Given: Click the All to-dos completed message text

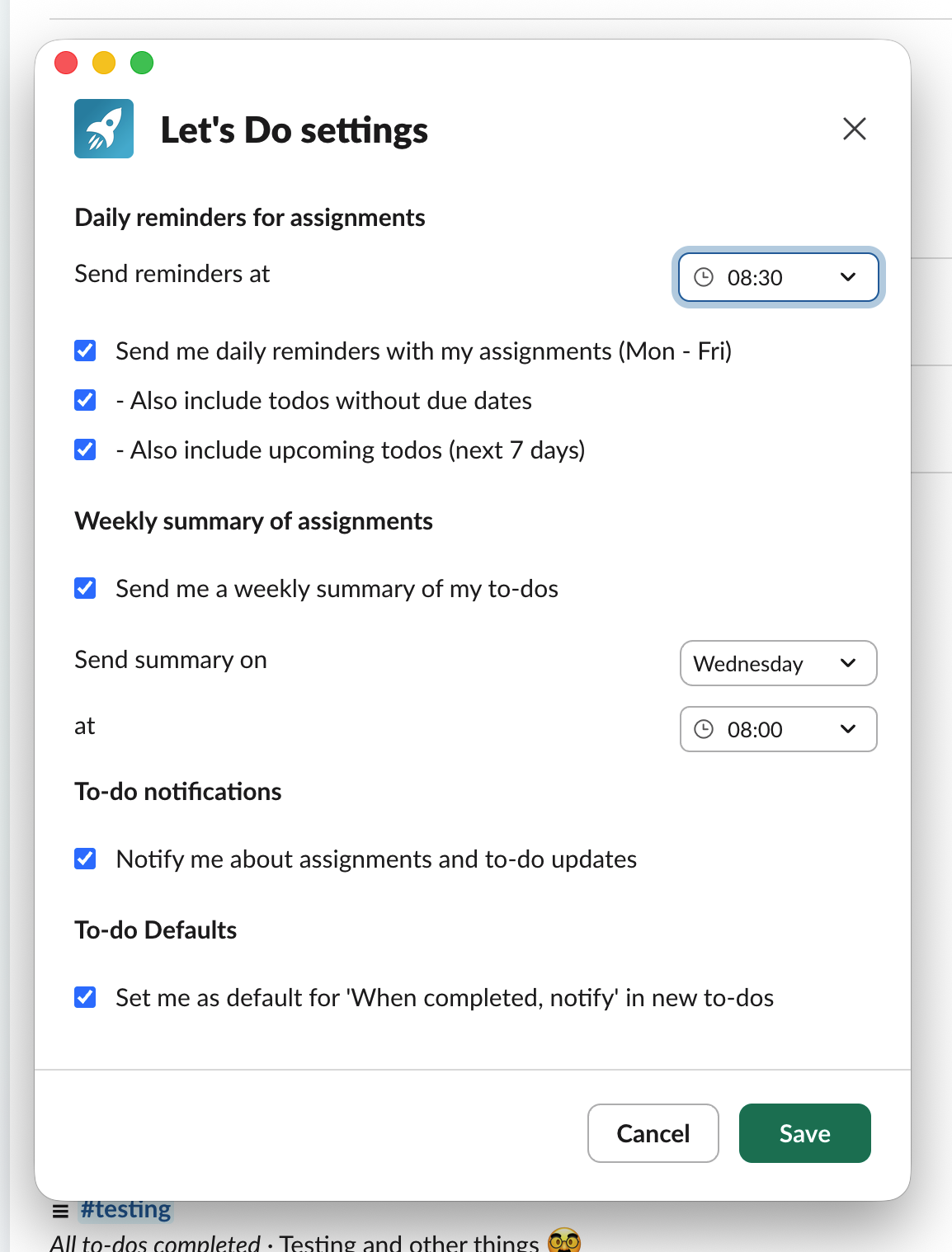Looking at the screenshot, I should coord(157,1240).
